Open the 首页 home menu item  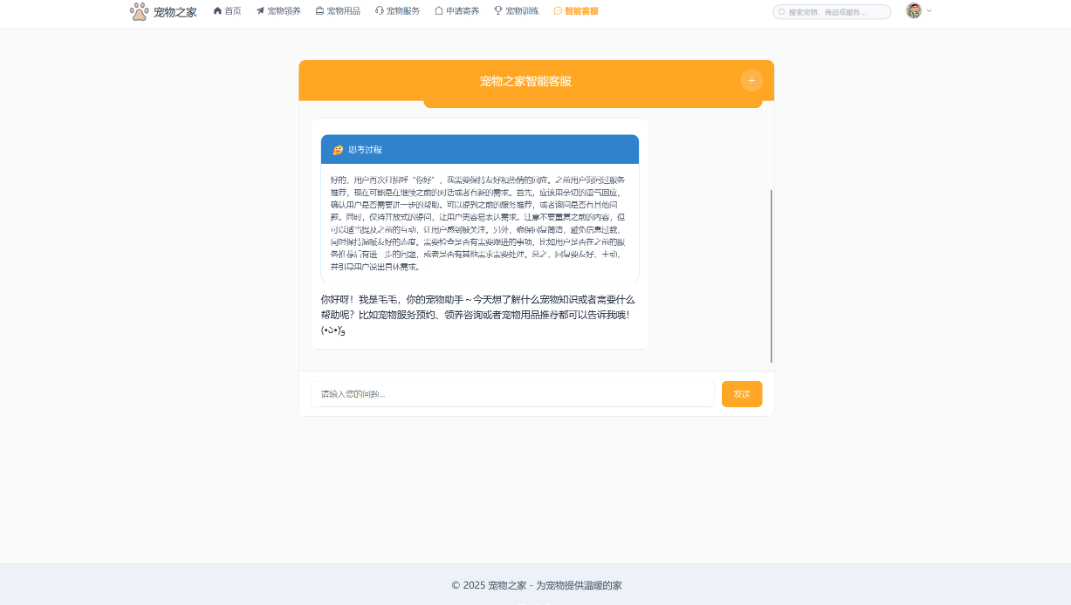pos(227,11)
